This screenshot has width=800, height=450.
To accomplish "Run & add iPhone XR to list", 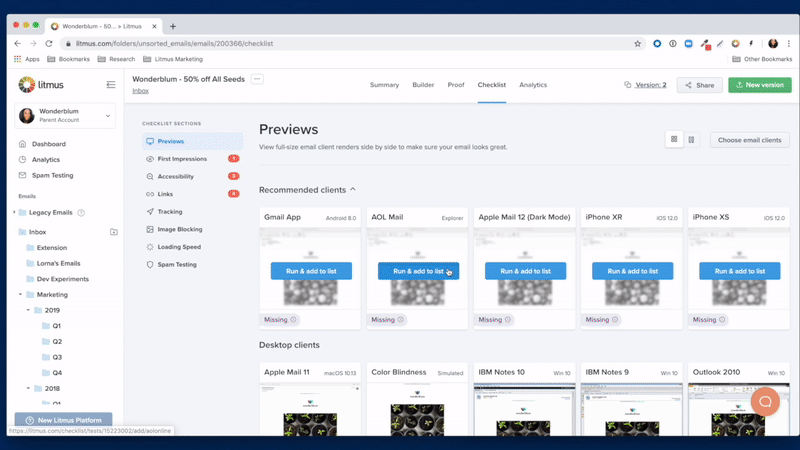I will pyautogui.click(x=633, y=271).
